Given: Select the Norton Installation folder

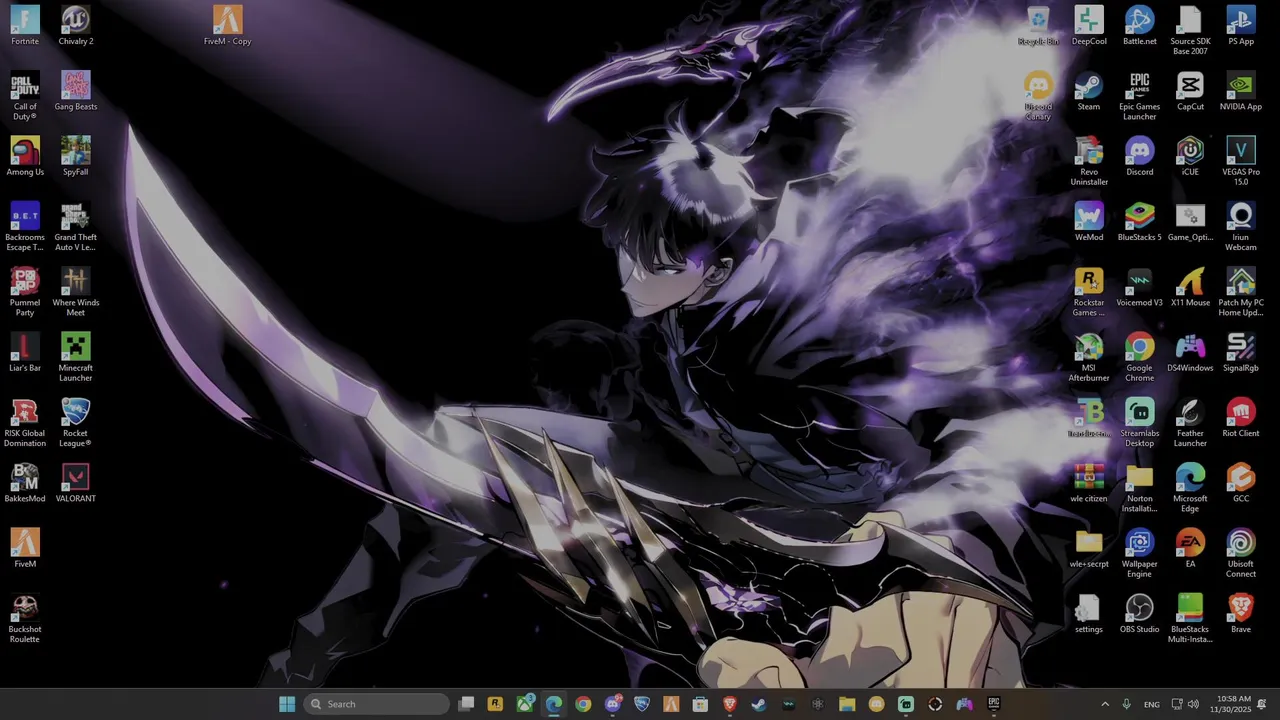Looking at the screenshot, I should (x=1140, y=488).
